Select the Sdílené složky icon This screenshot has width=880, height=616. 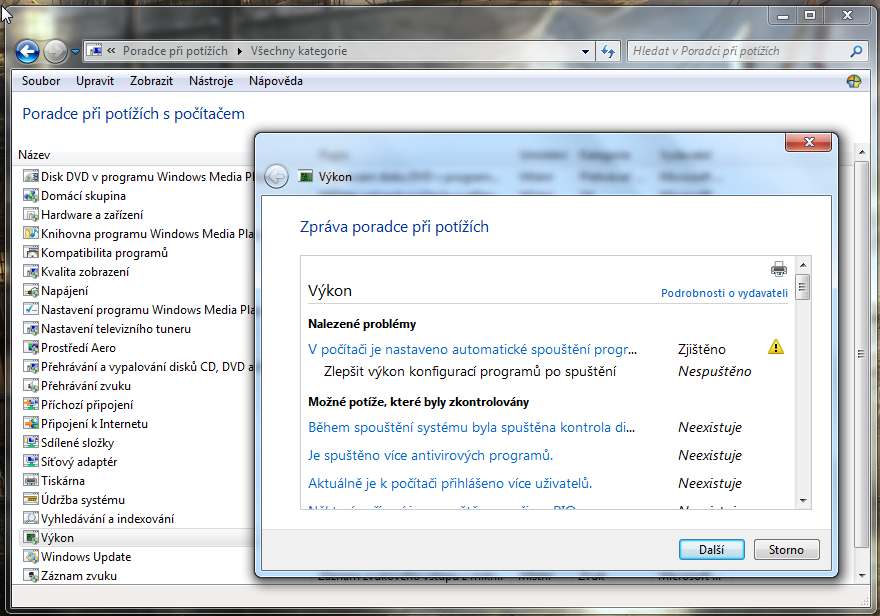[x=31, y=443]
